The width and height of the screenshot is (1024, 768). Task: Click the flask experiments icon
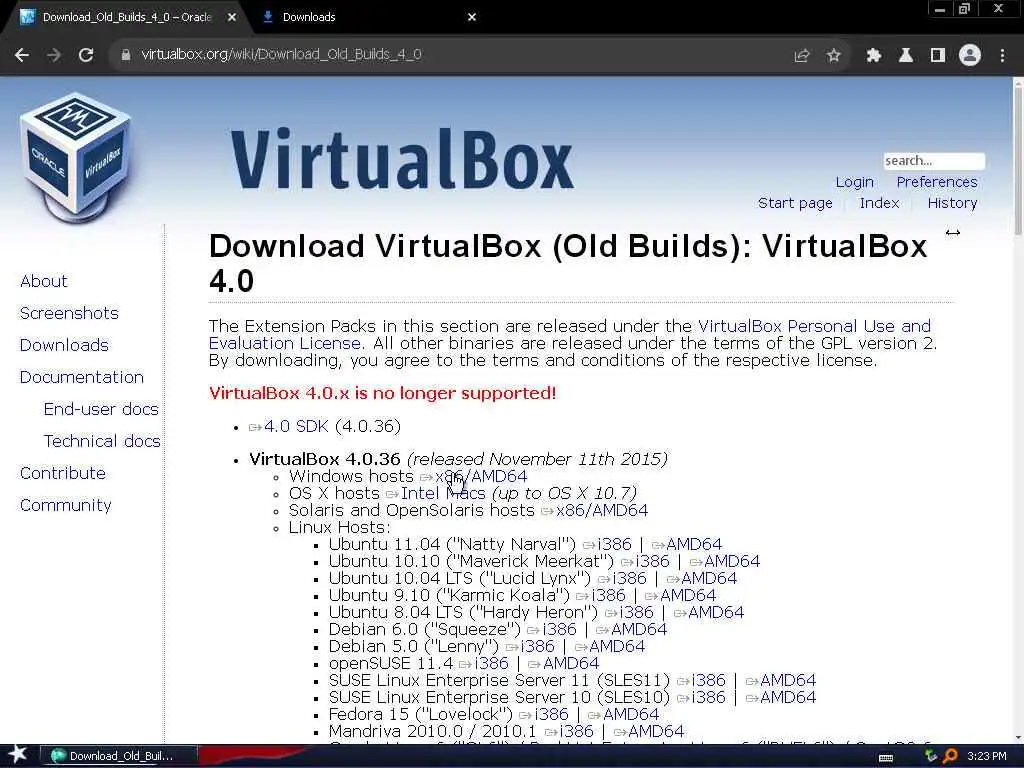(906, 56)
